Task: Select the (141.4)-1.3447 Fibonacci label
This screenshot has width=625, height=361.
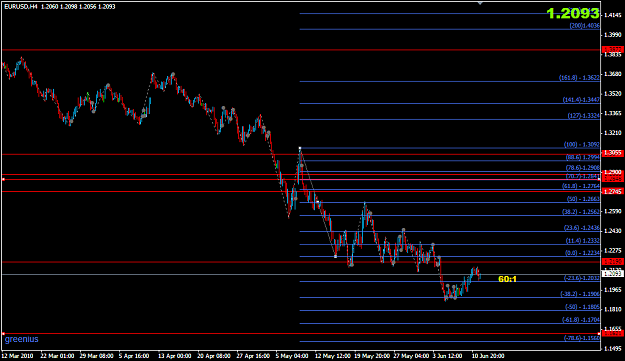Action: pyautogui.click(x=581, y=100)
